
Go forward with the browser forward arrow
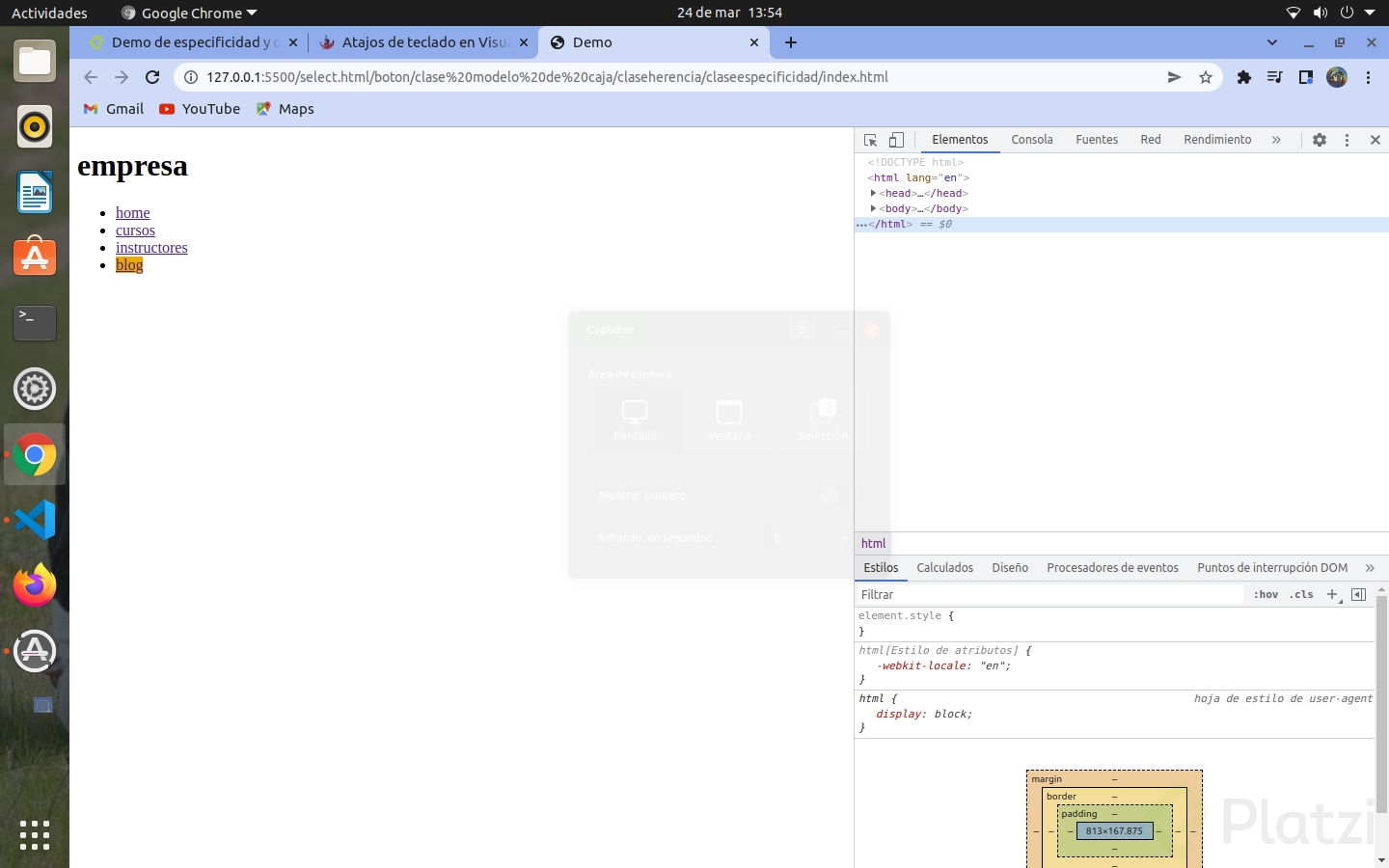coord(122,77)
